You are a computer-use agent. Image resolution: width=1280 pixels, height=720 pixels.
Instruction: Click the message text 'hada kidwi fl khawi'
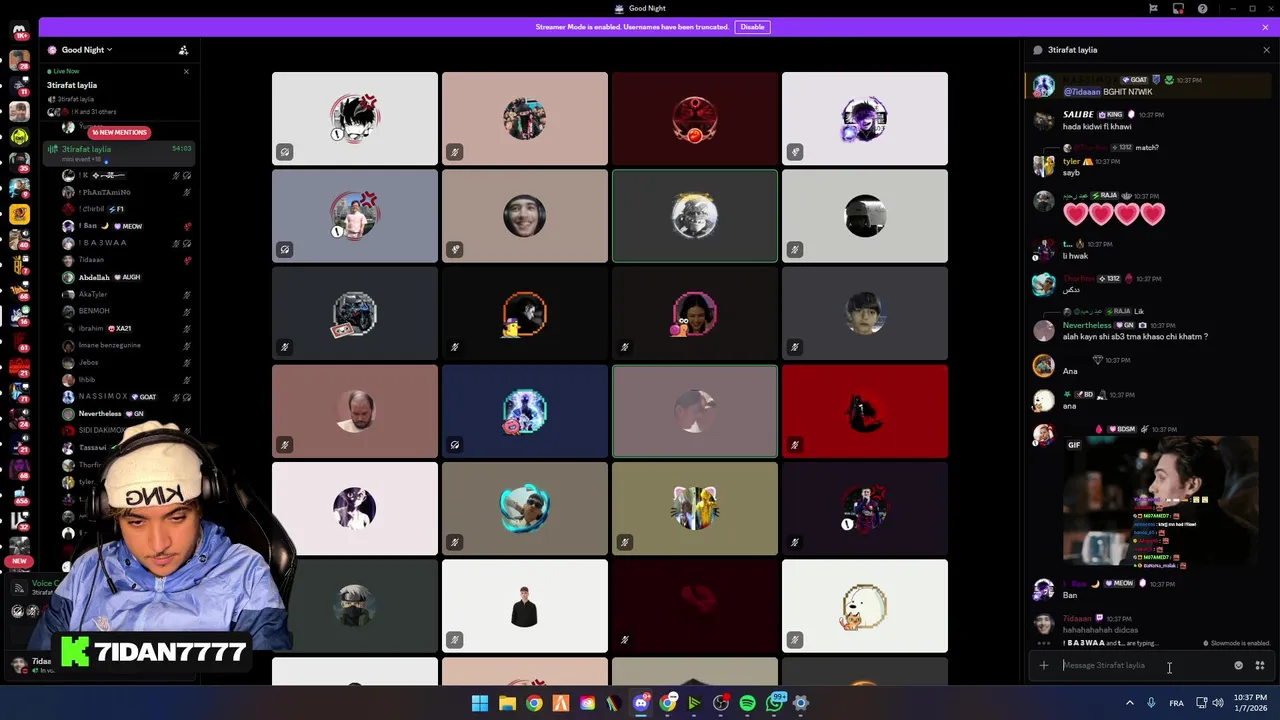(1097, 127)
